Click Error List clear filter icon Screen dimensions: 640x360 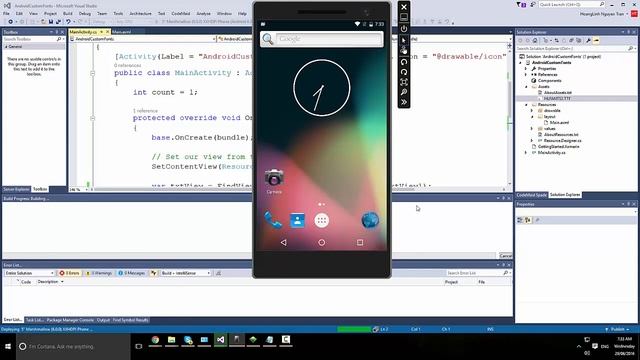pyautogui.click(x=218, y=273)
